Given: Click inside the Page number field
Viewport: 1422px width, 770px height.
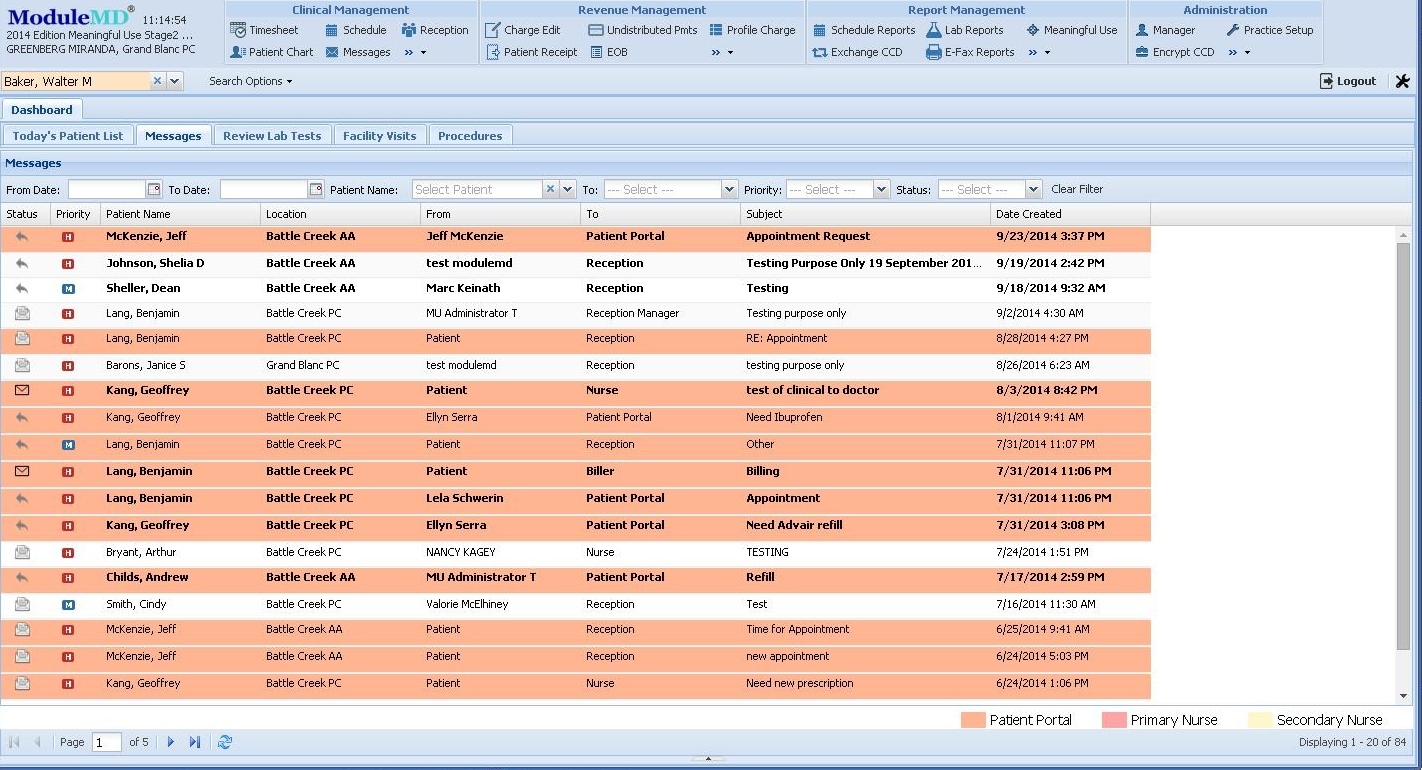Looking at the screenshot, I should click(105, 742).
